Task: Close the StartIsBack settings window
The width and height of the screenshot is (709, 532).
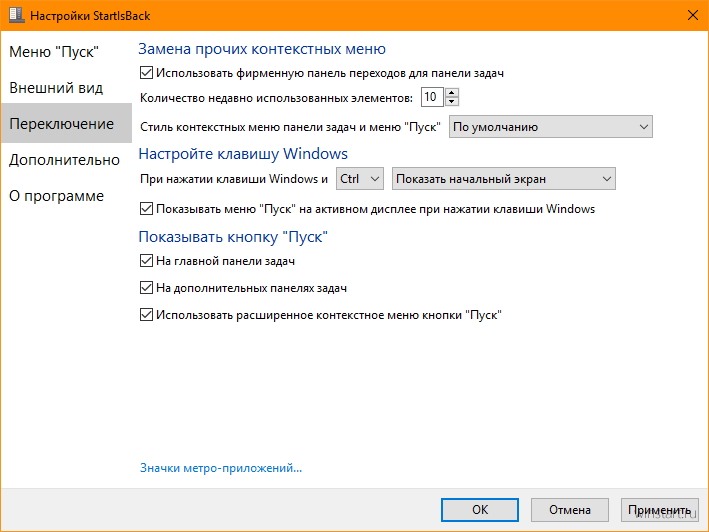Action: tap(692, 15)
